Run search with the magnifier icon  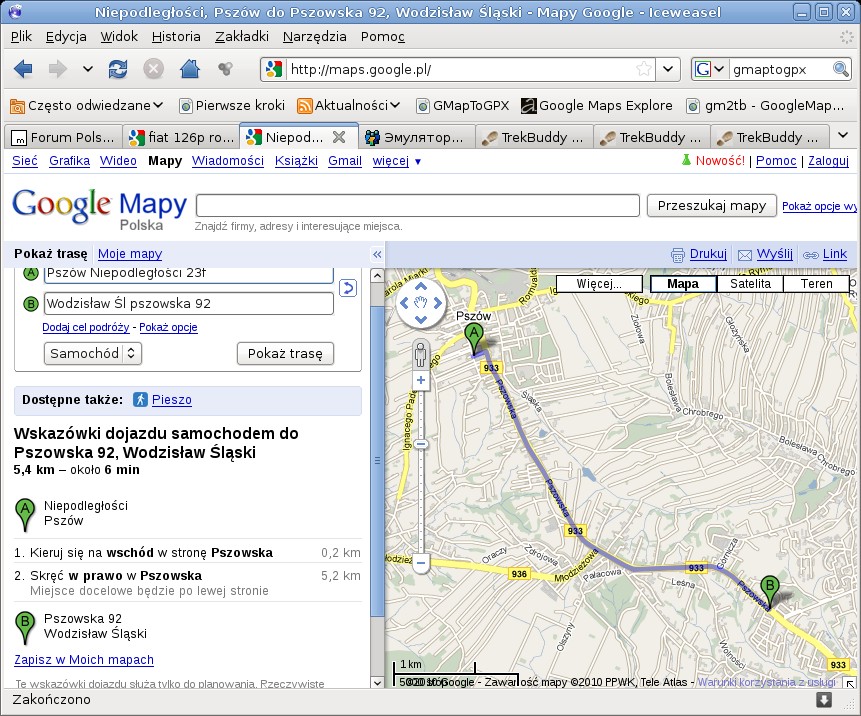coord(841,69)
